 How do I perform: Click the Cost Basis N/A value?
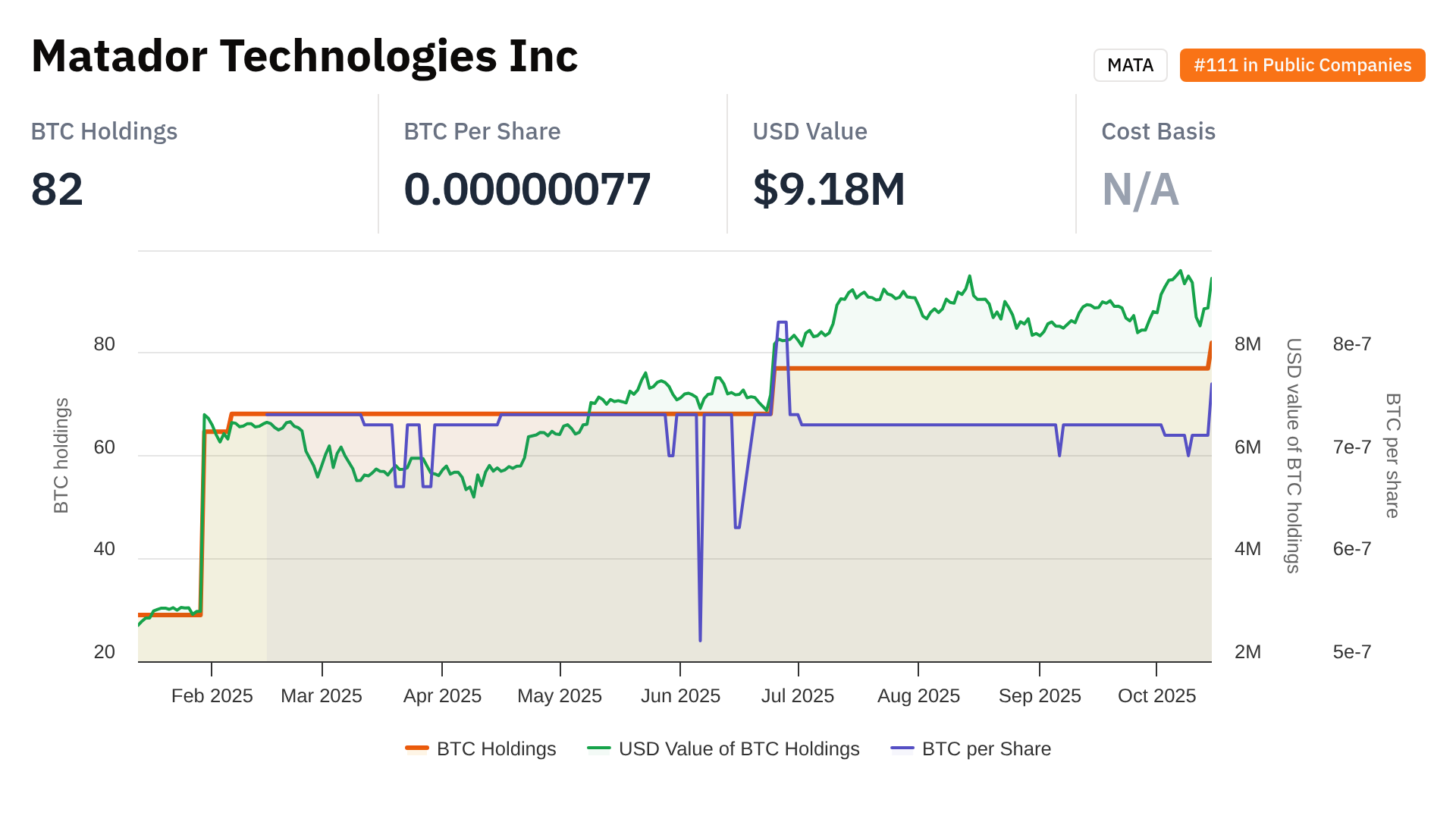click(1140, 189)
